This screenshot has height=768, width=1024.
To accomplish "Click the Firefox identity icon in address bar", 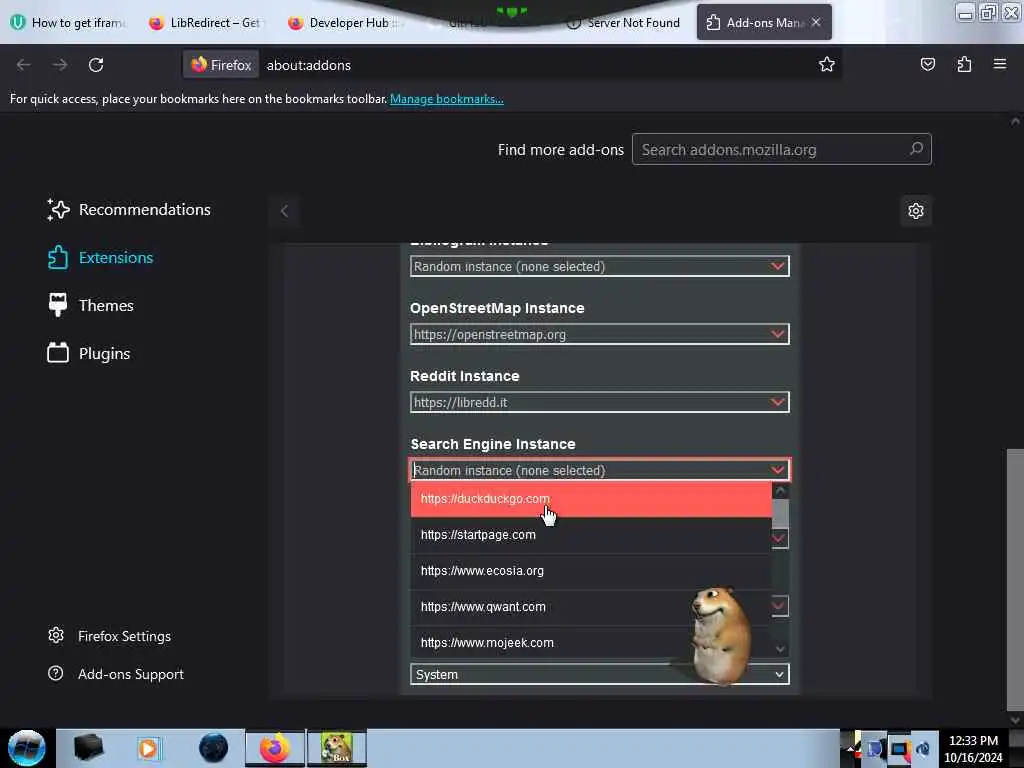I will pyautogui.click(x=221, y=65).
